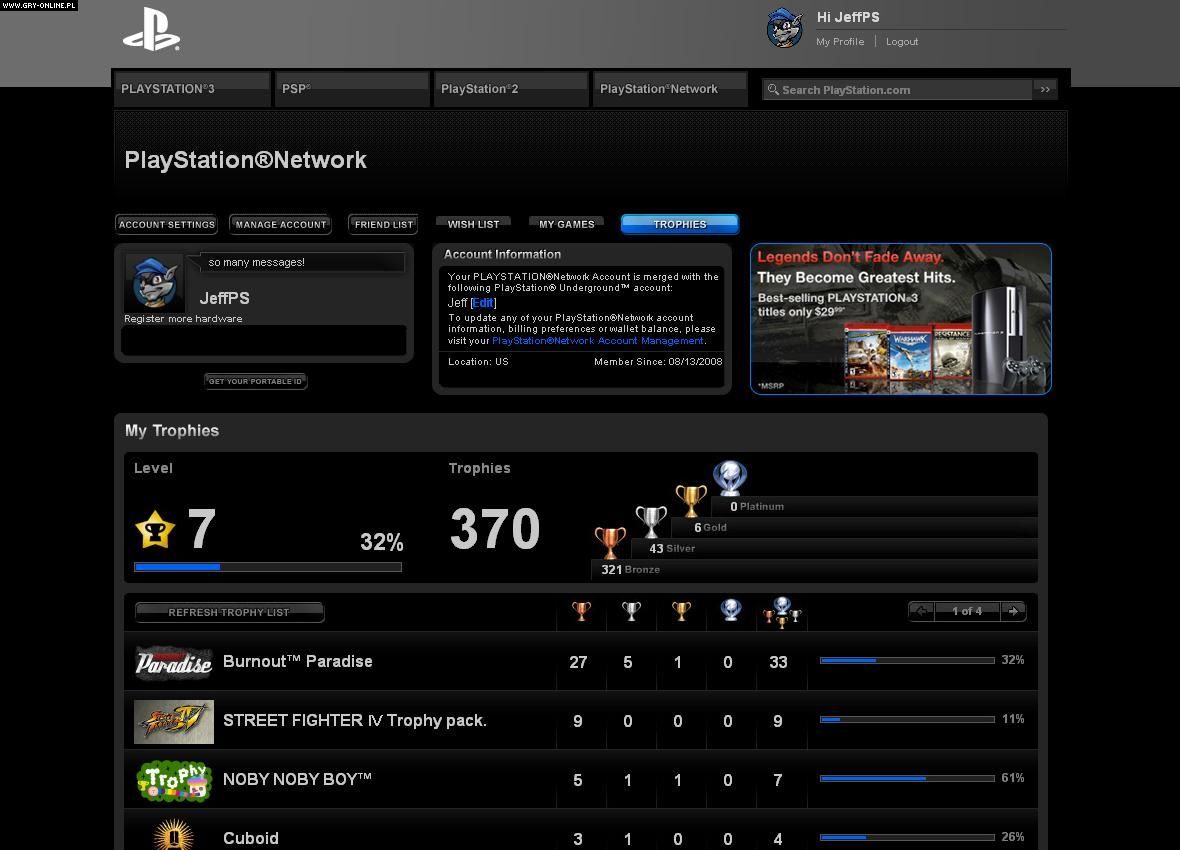1180x850 pixels.
Task: Click the Burnout Paradise progress bar
Action: pyautogui.click(x=906, y=661)
